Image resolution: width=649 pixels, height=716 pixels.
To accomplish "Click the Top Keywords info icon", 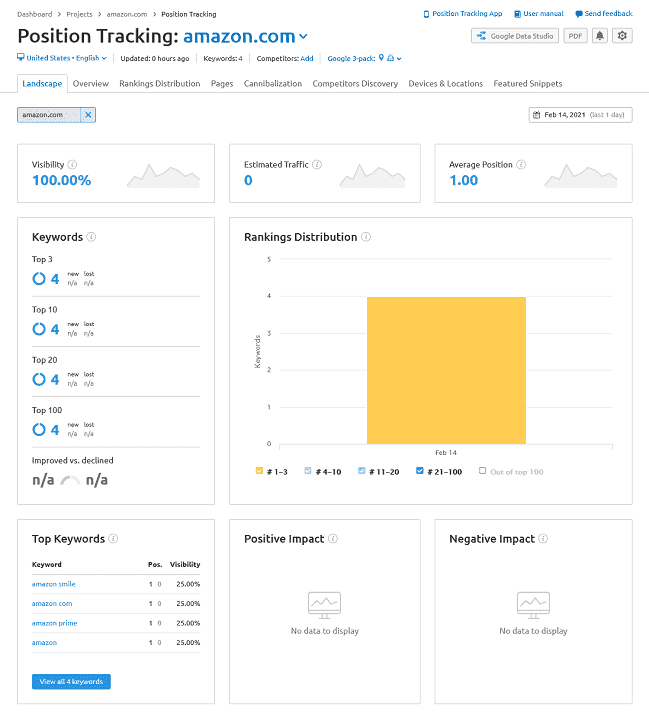I will (x=113, y=538).
